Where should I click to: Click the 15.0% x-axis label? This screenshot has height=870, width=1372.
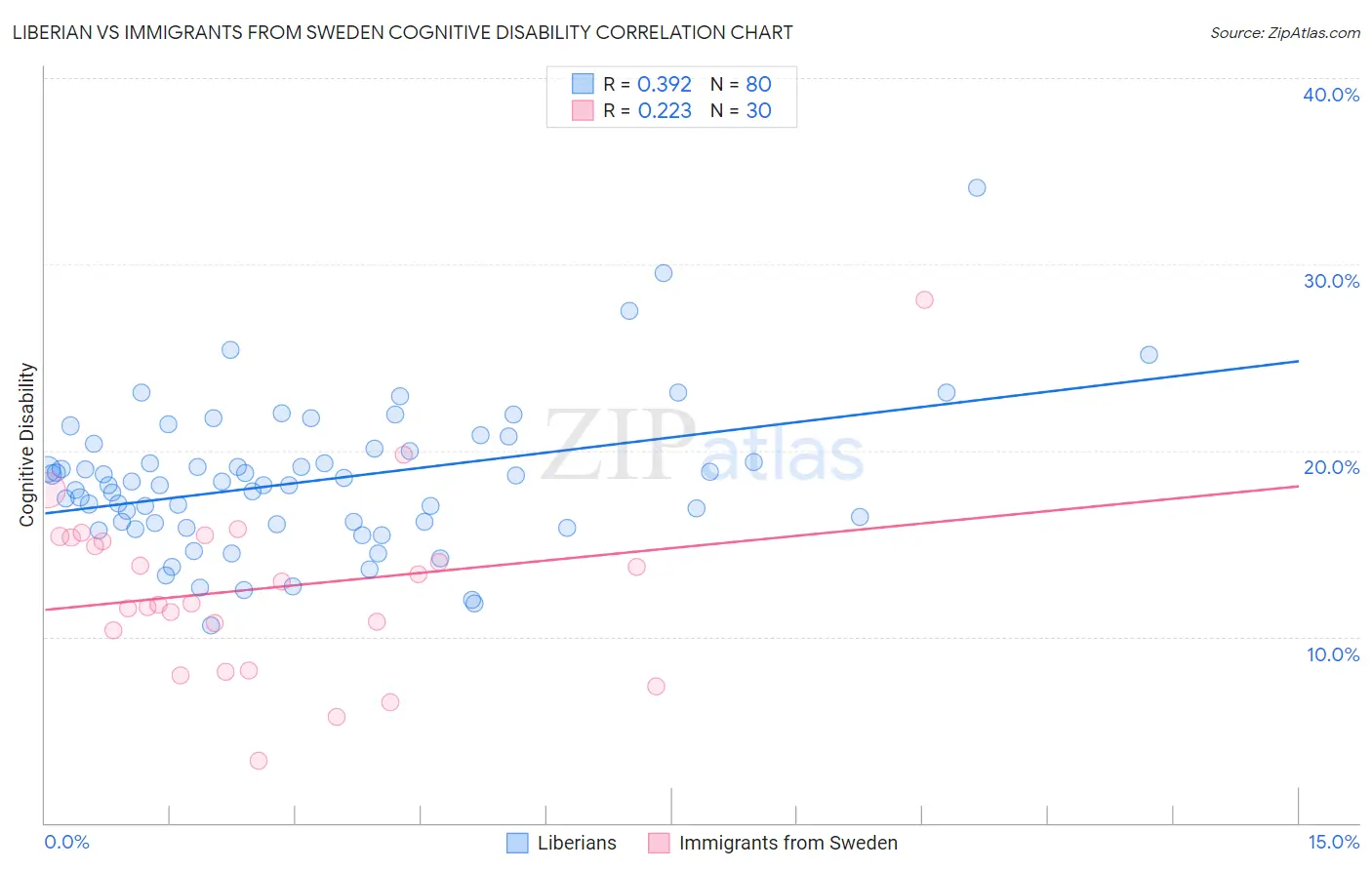1333,842
